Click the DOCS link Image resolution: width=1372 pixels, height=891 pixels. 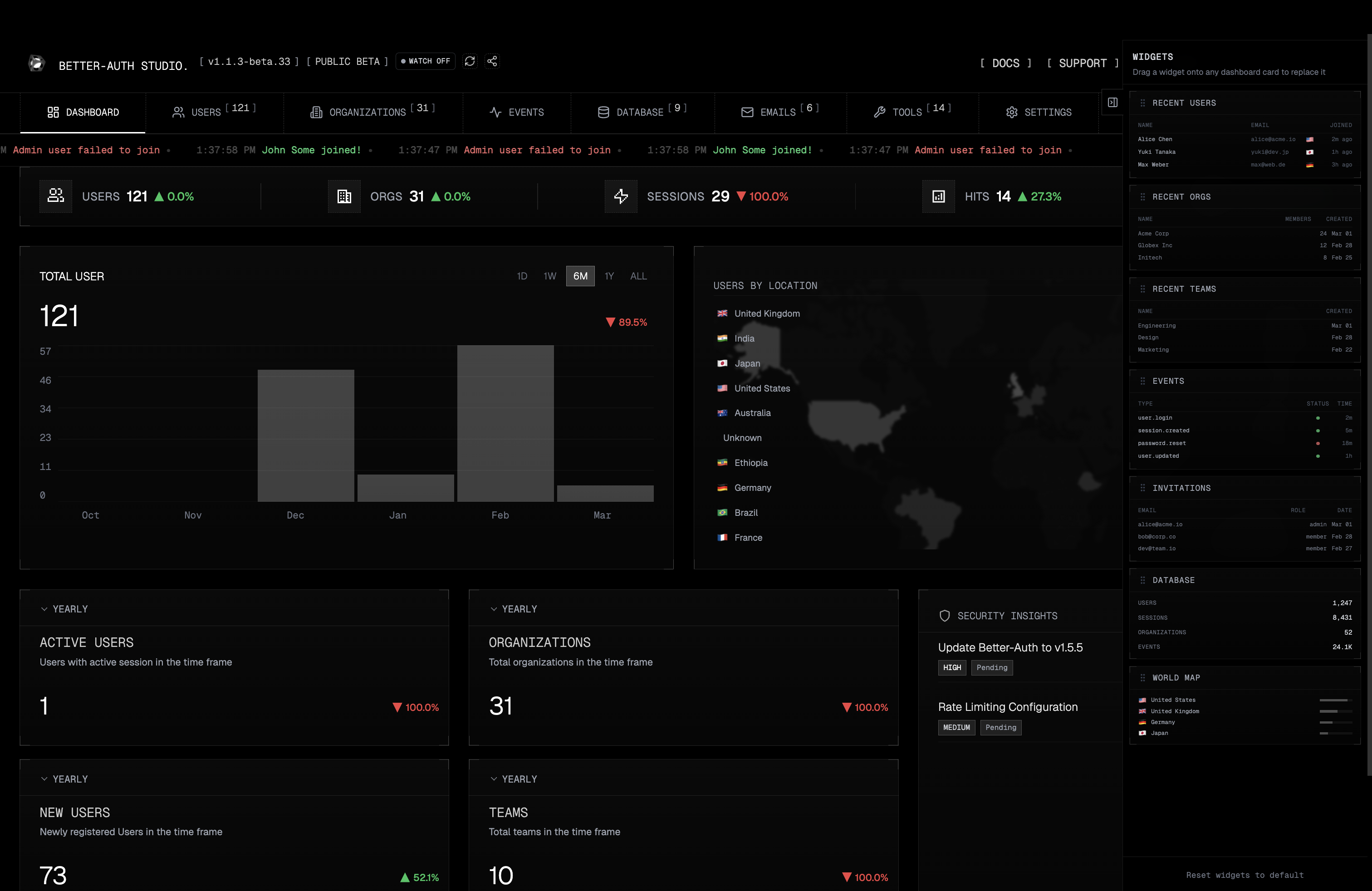1006,64
